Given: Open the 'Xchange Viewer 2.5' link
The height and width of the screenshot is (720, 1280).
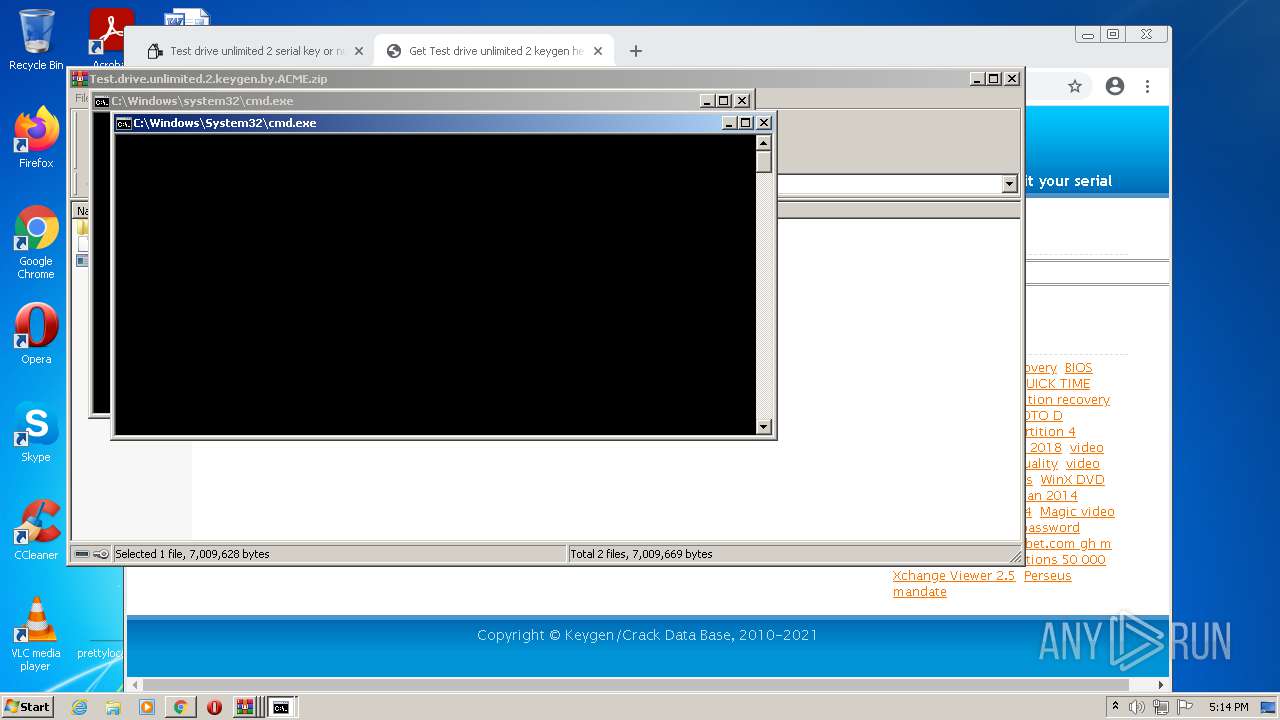Looking at the screenshot, I should tap(953, 576).
